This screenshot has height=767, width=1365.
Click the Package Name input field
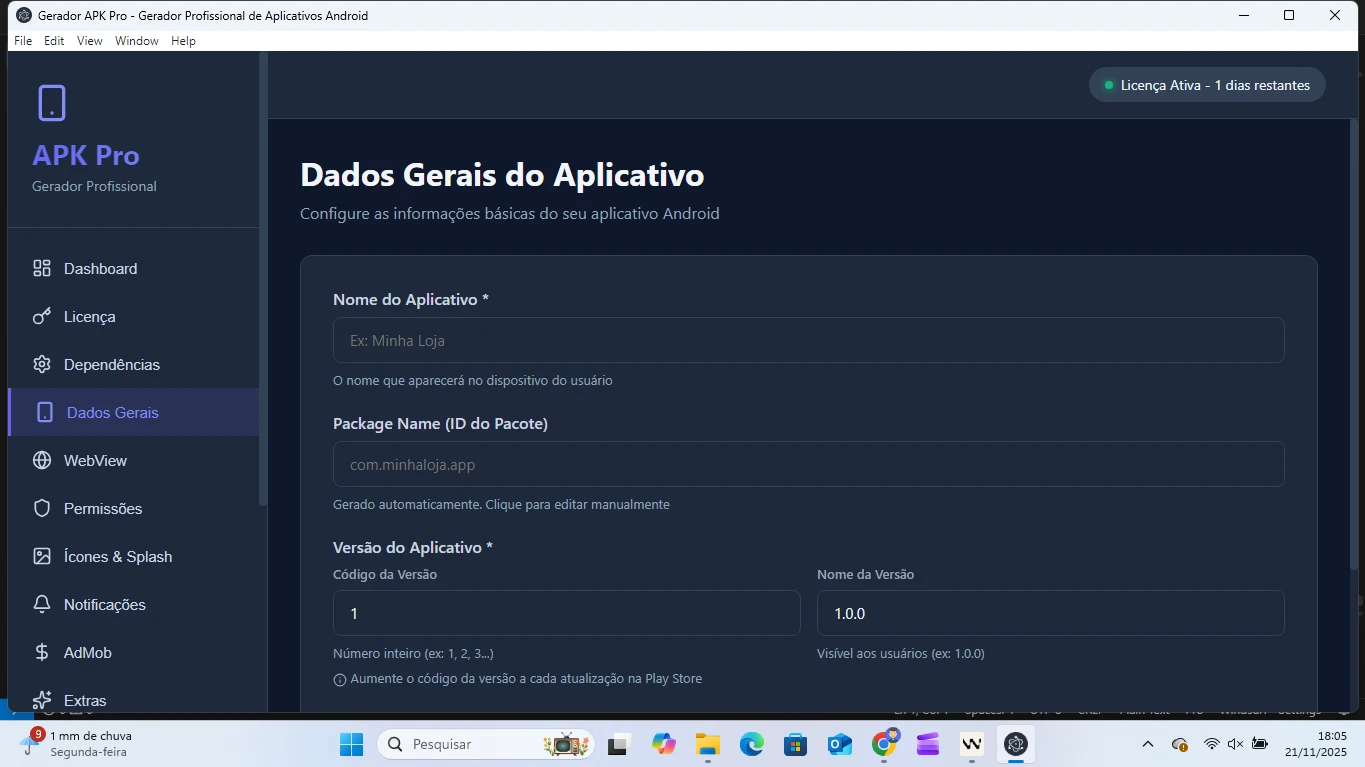808,465
